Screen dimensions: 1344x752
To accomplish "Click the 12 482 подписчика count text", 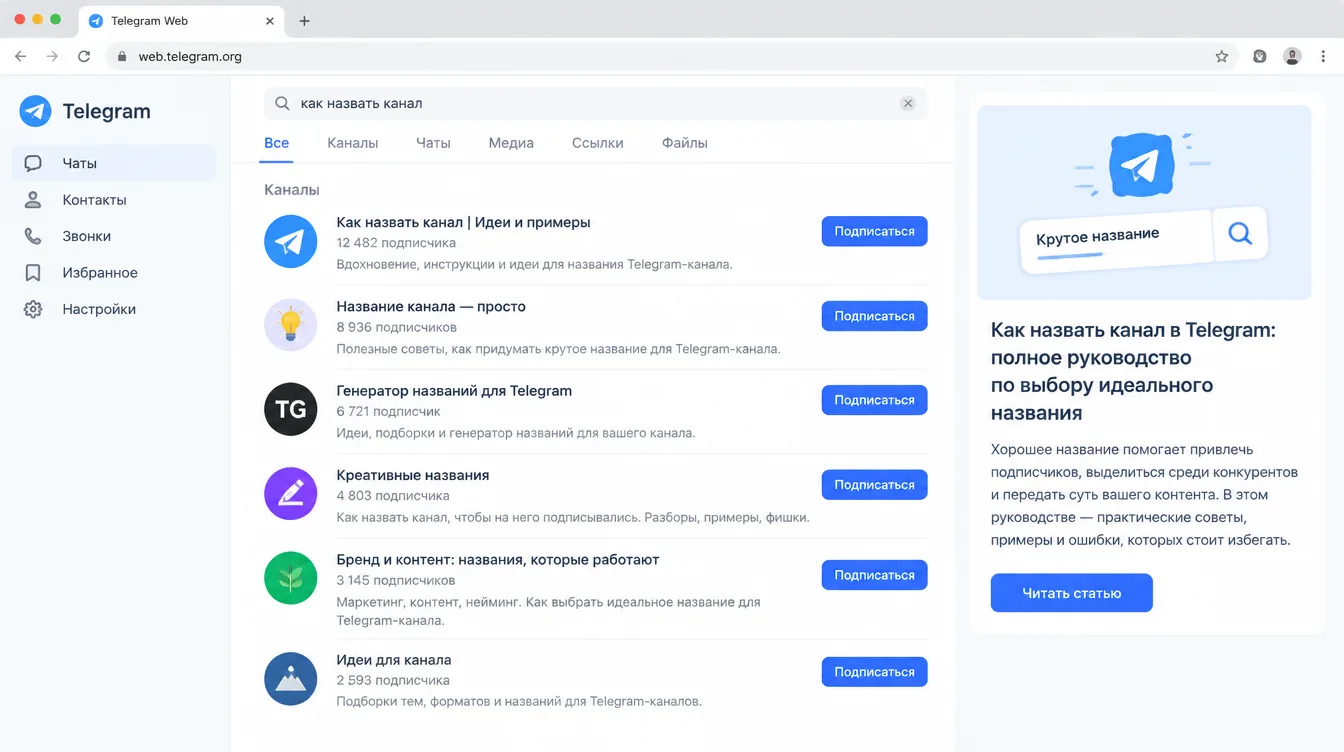I will click(x=396, y=243).
